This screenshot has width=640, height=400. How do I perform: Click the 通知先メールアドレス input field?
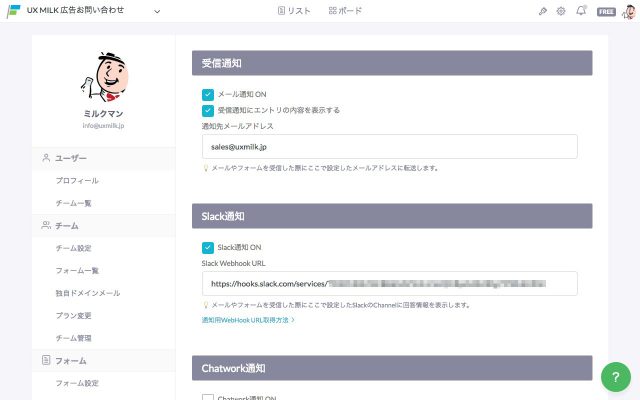(x=389, y=146)
